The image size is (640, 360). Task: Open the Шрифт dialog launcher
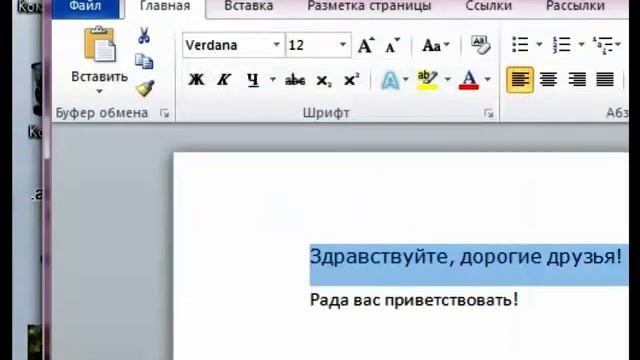point(489,114)
